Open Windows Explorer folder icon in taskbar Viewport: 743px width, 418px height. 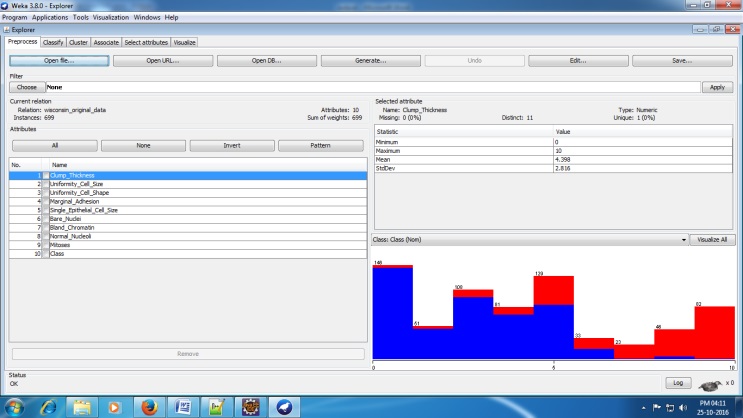[x=80, y=407]
